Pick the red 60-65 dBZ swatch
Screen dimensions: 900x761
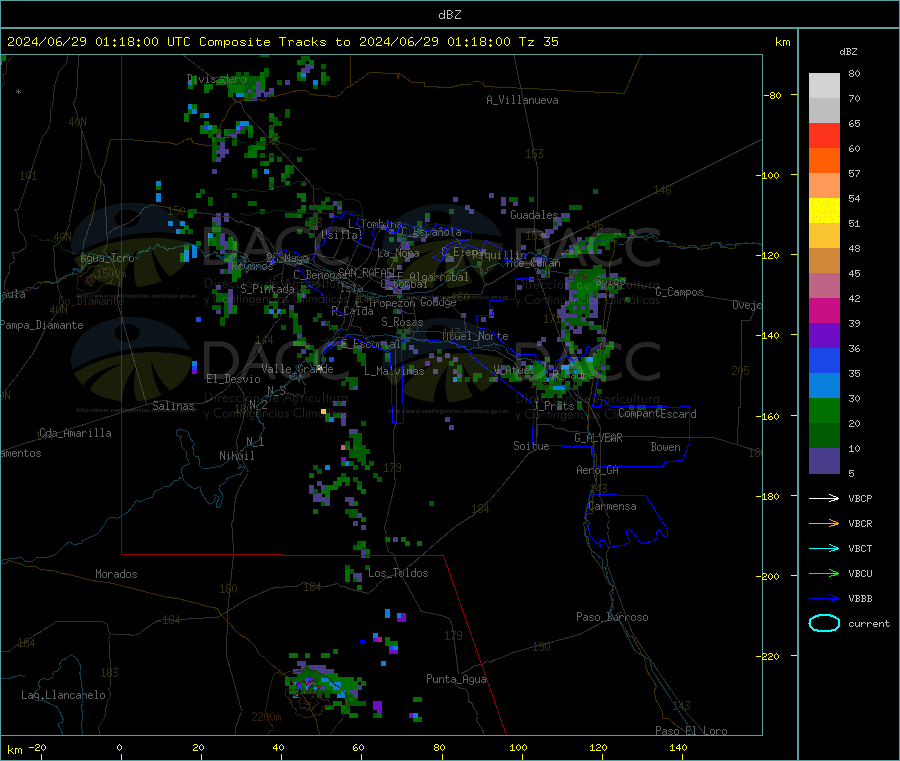(824, 135)
